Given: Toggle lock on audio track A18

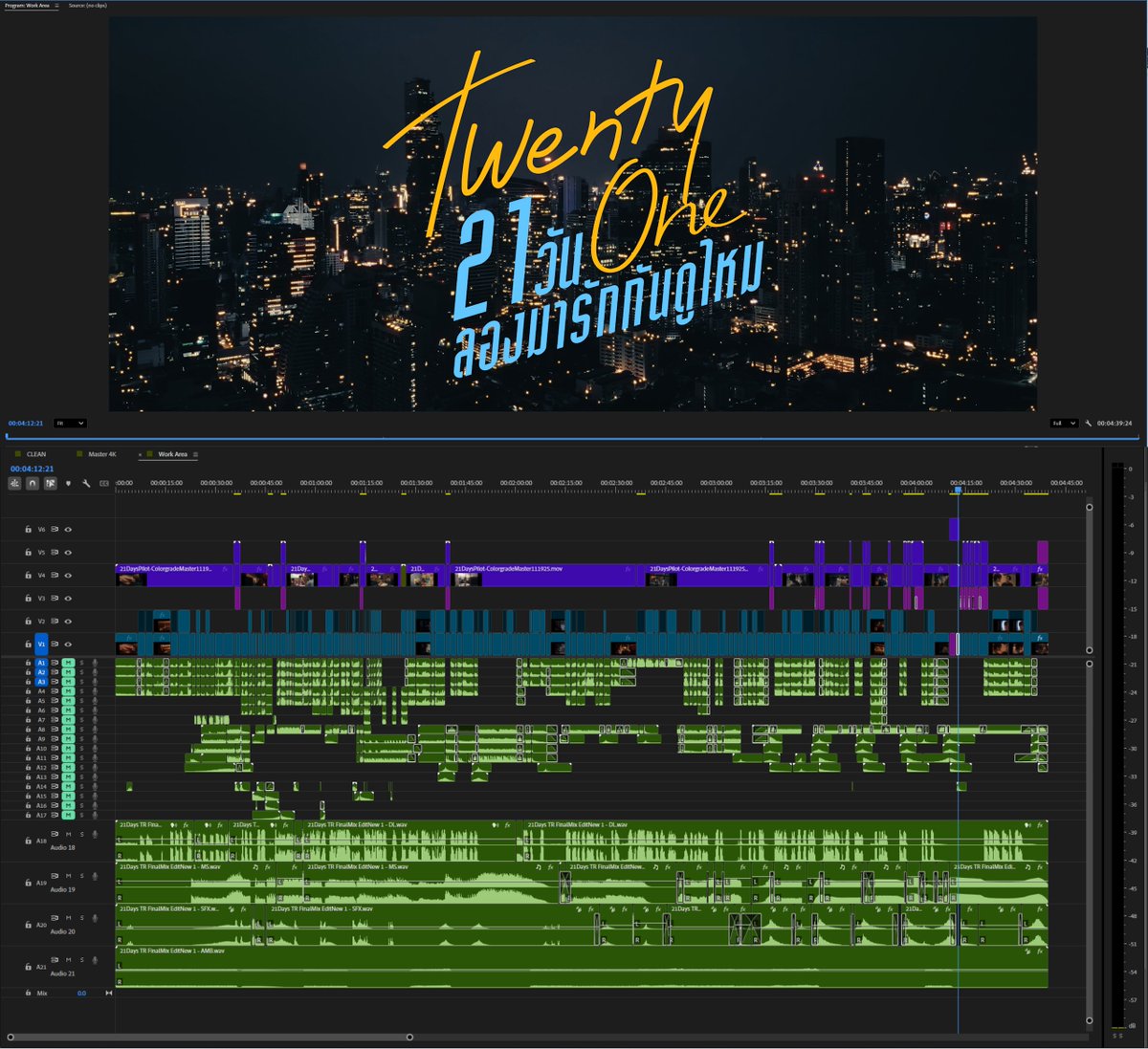Looking at the screenshot, I should coord(28,841).
